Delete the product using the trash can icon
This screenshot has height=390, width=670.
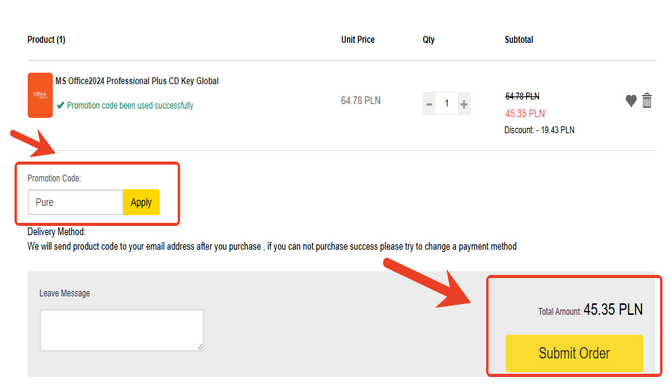(647, 101)
